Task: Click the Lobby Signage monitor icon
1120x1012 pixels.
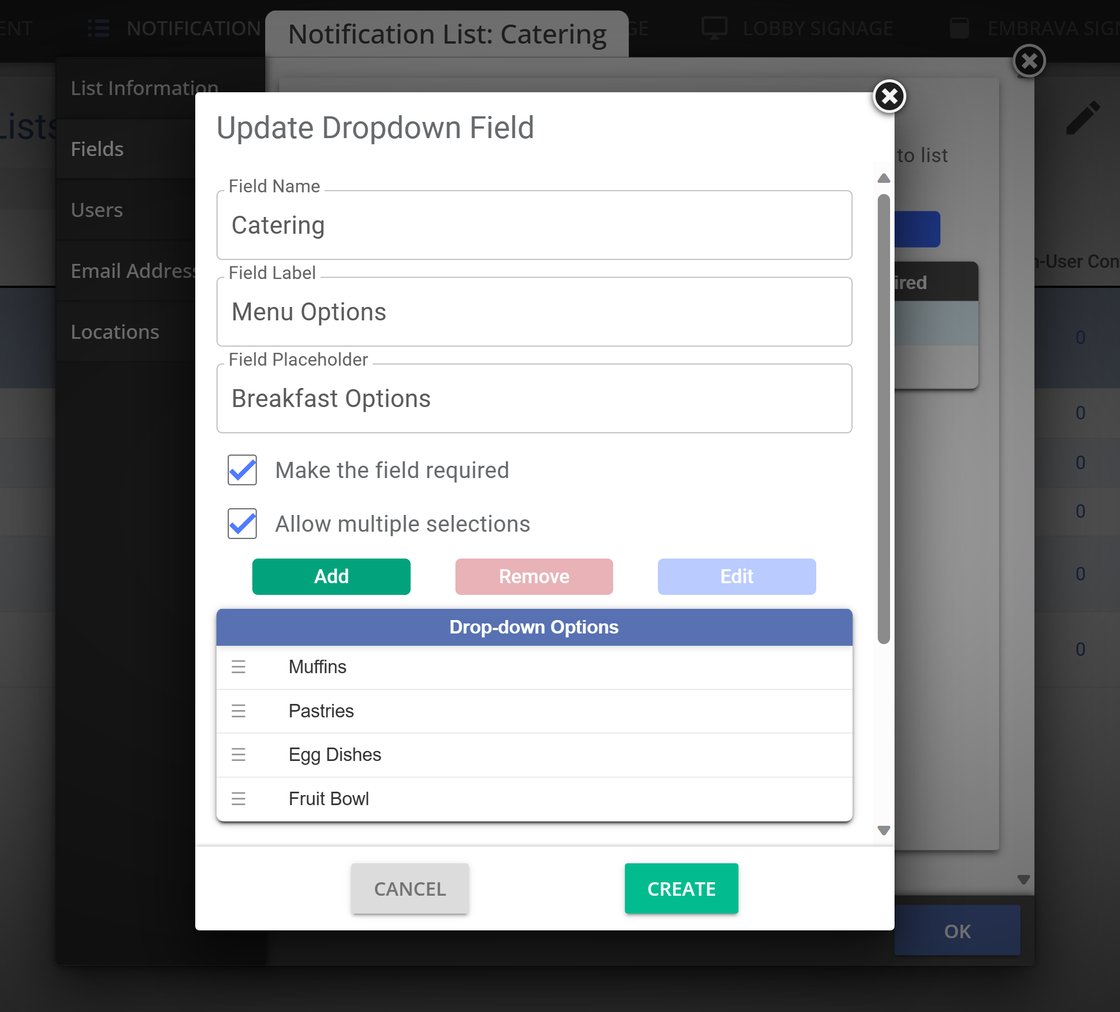Action: coord(714,28)
